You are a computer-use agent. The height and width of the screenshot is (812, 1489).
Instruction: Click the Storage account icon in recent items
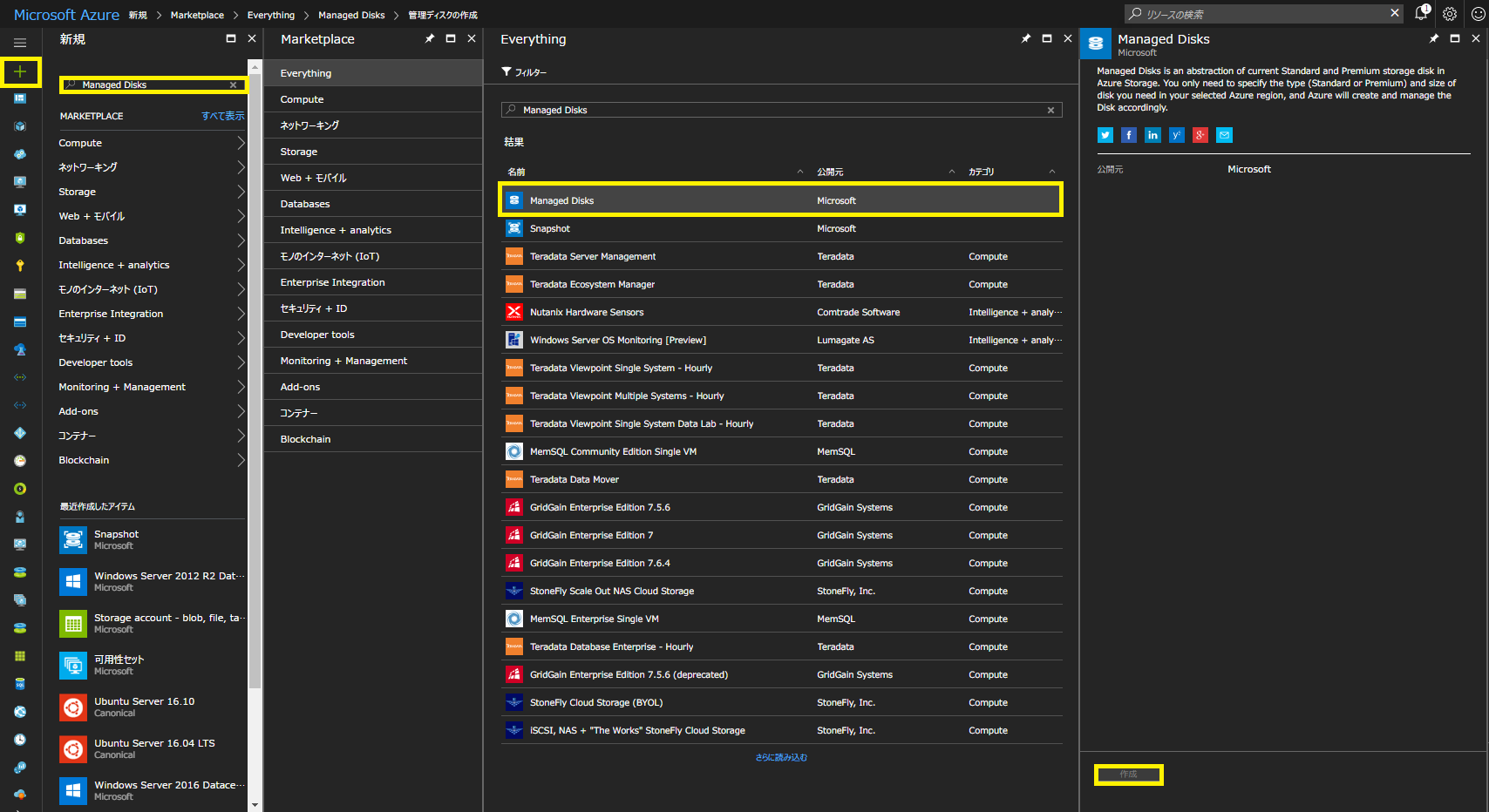(x=73, y=623)
